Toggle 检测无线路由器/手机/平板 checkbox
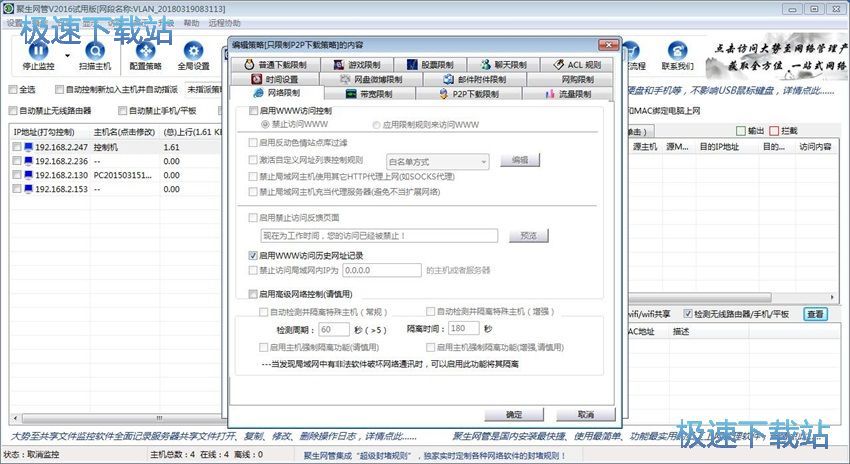 688,314
